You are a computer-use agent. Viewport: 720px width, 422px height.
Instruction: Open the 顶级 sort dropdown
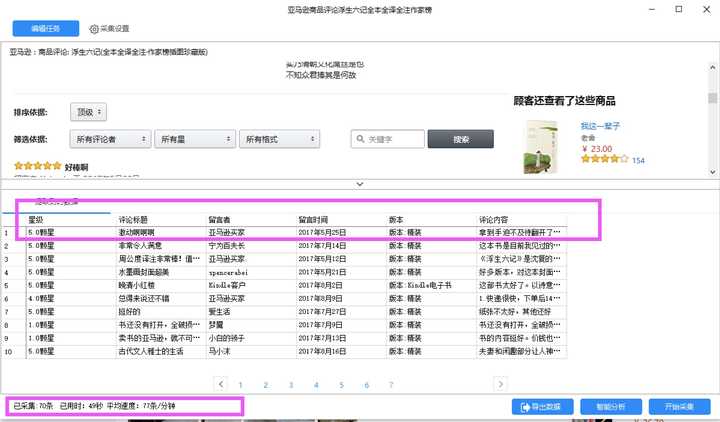[x=88, y=112]
